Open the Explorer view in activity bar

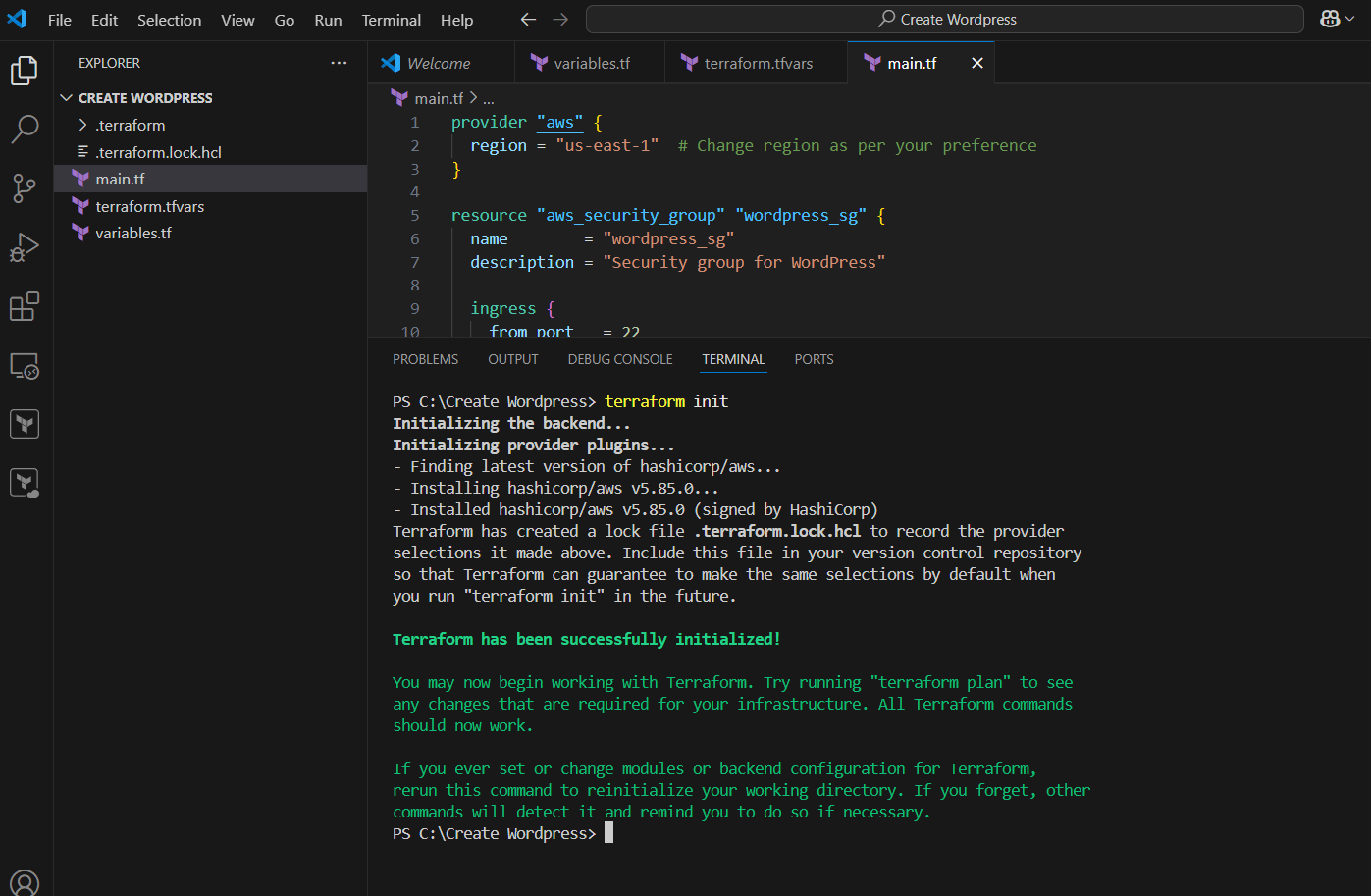25,71
